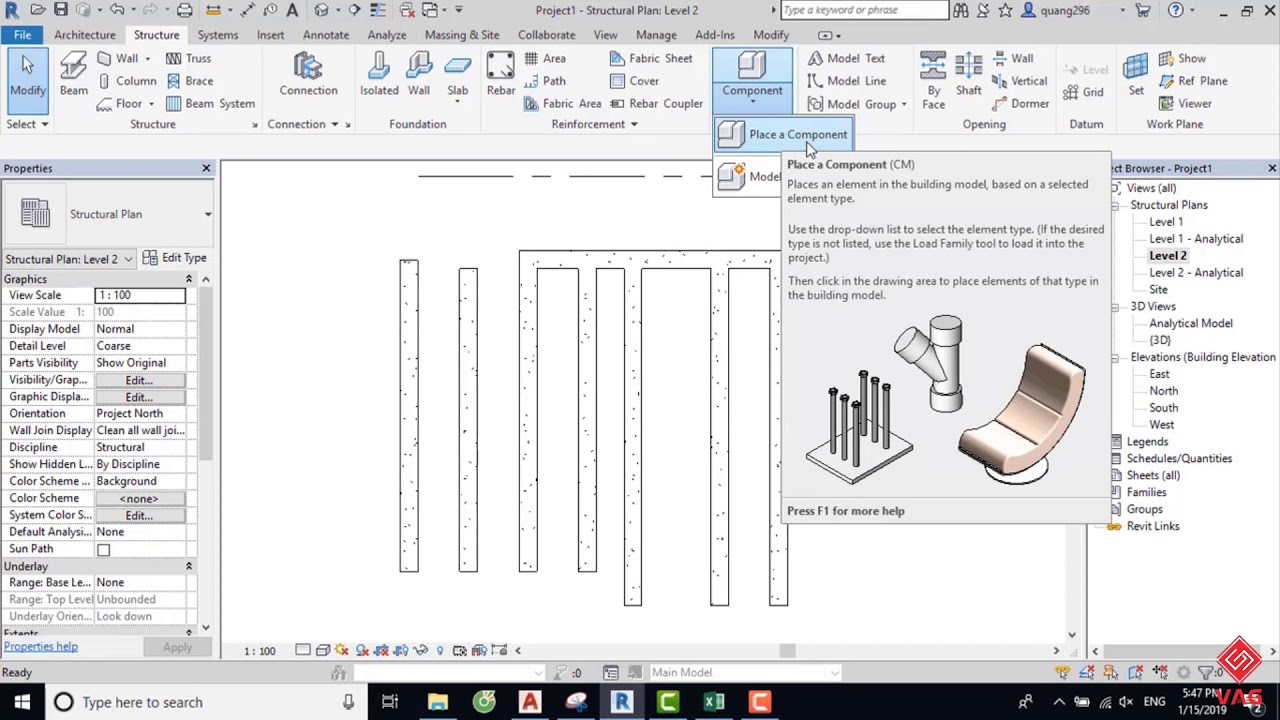Open the File menu
Image resolution: width=1280 pixels, height=720 pixels.
22,35
